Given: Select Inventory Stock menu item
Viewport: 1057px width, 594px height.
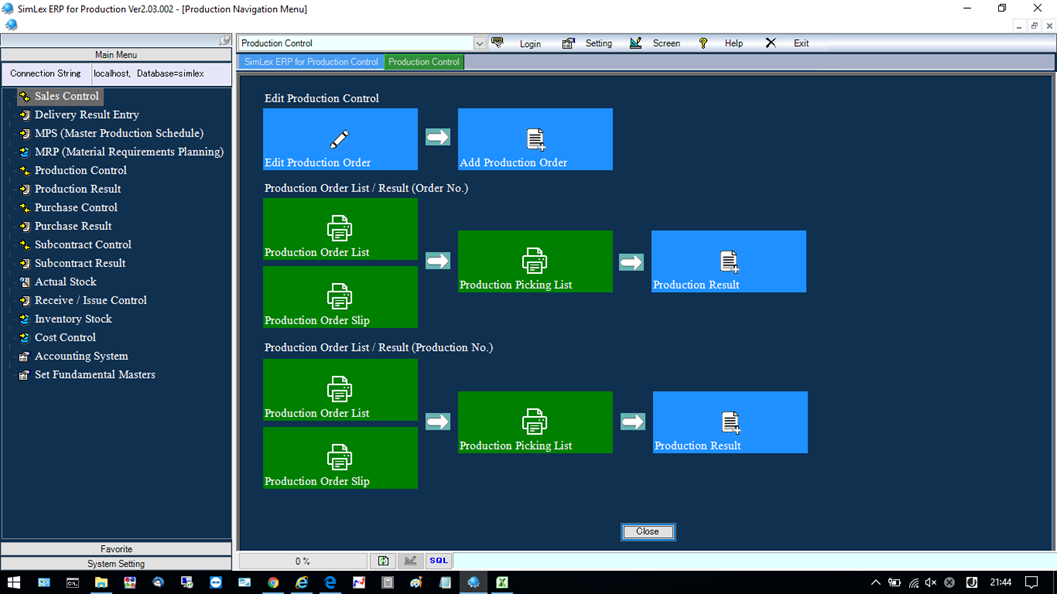Looking at the screenshot, I should click(x=73, y=319).
